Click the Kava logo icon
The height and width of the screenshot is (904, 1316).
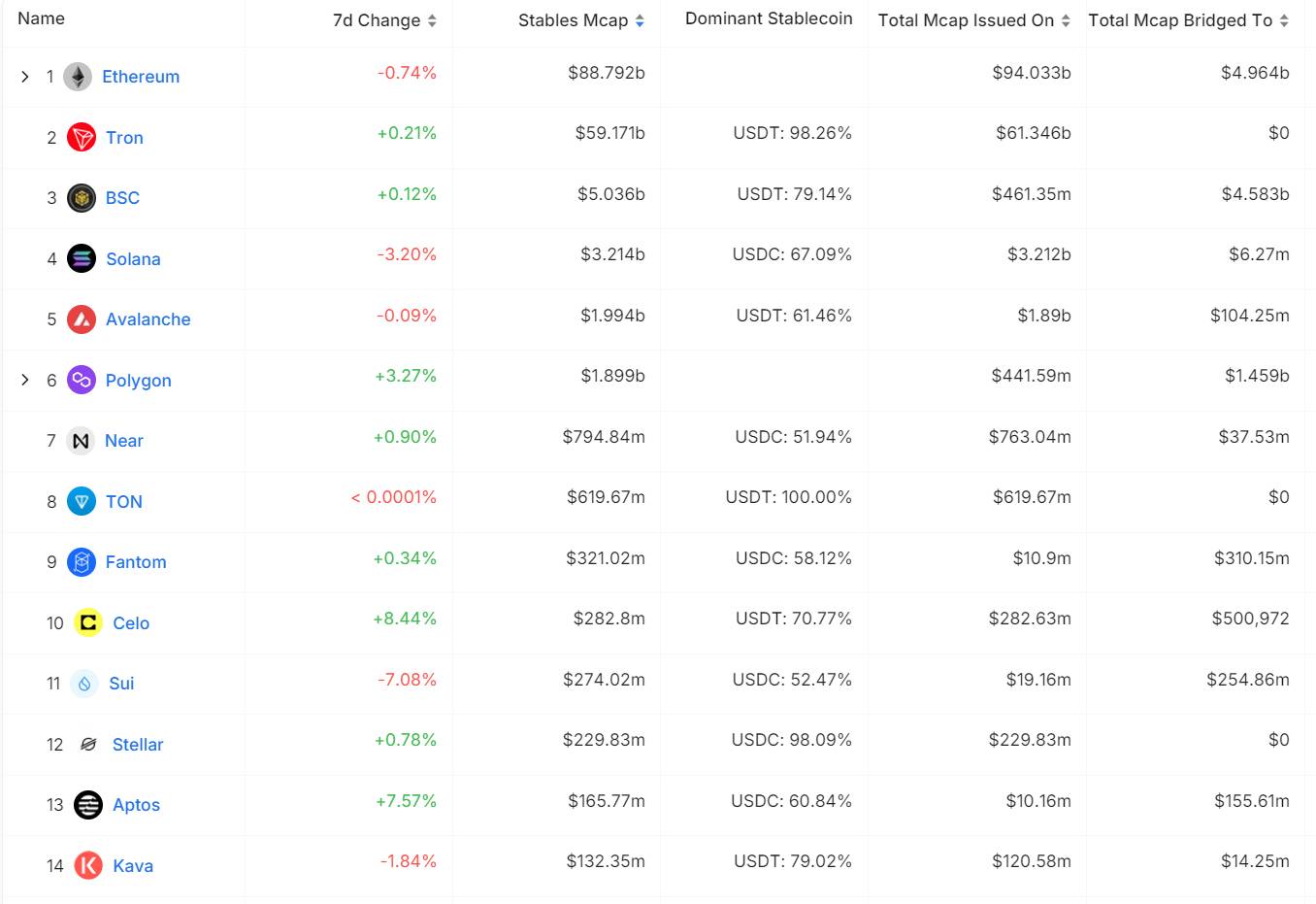tap(88, 865)
